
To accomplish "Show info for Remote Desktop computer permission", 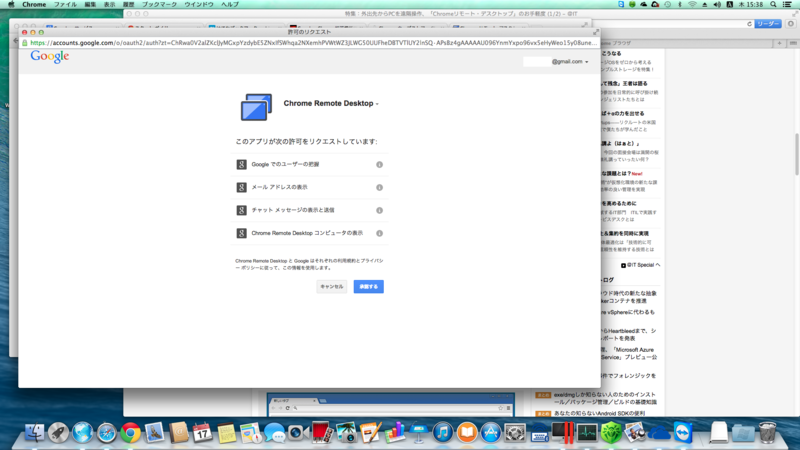I will pyautogui.click(x=379, y=233).
